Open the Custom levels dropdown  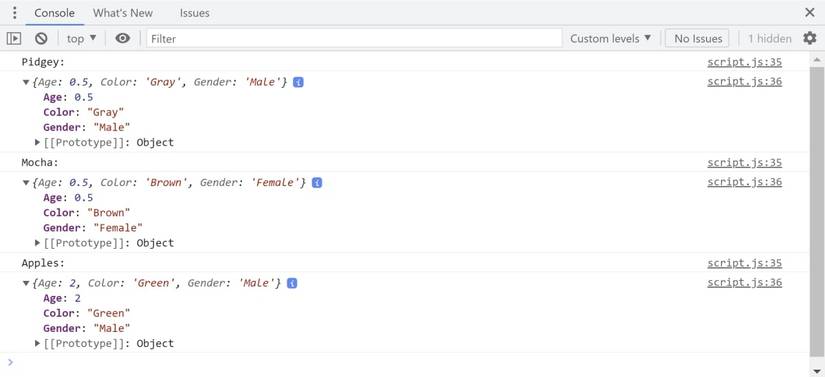(610, 38)
